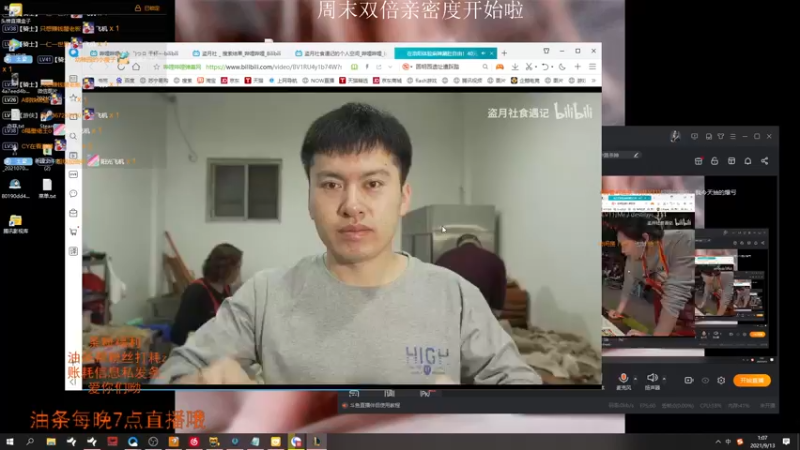This screenshot has width=800, height=450.
Task: Expand the bookmarks bar overflow chevron
Action: 593,81
